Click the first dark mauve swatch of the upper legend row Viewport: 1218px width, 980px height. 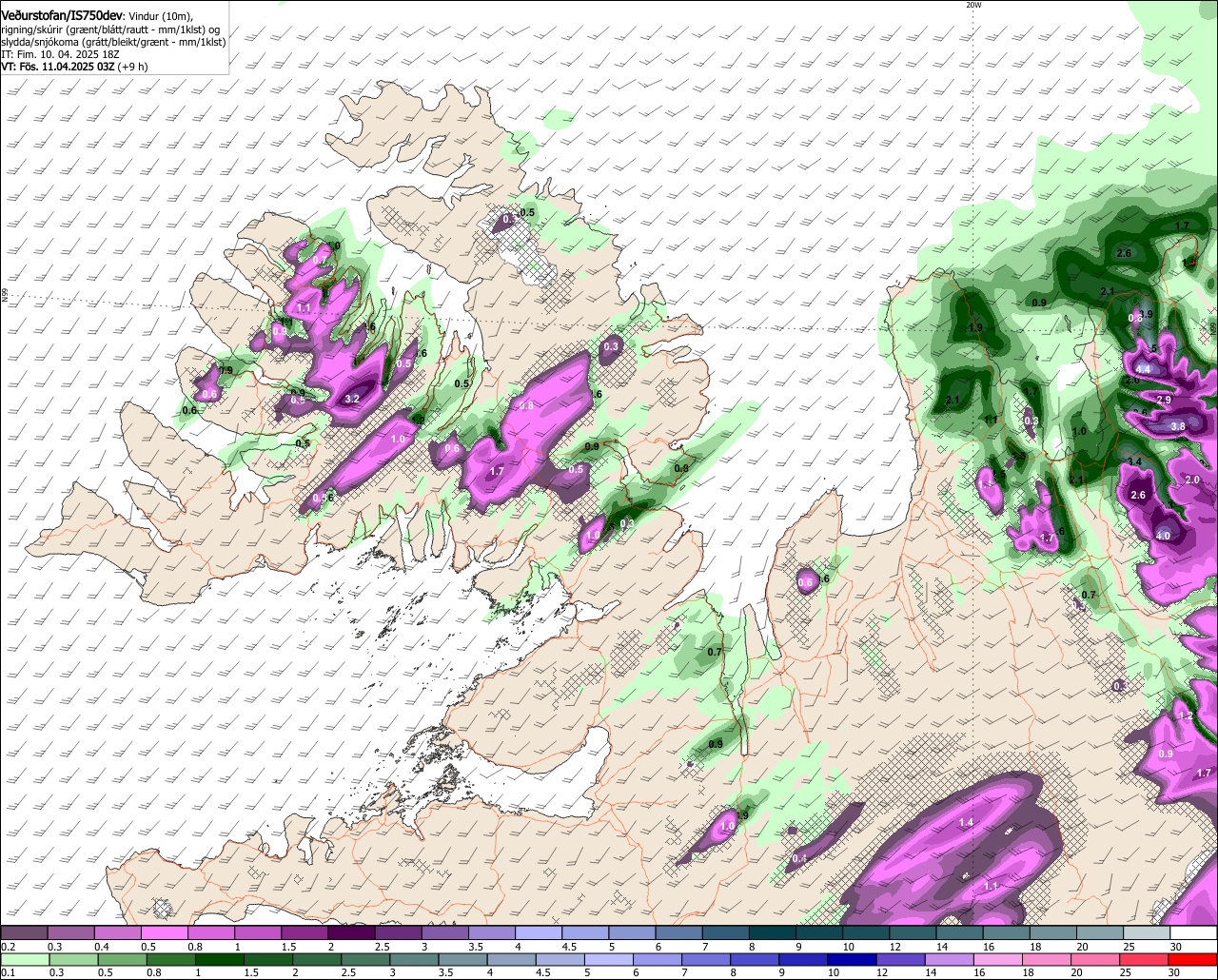(x=24, y=933)
